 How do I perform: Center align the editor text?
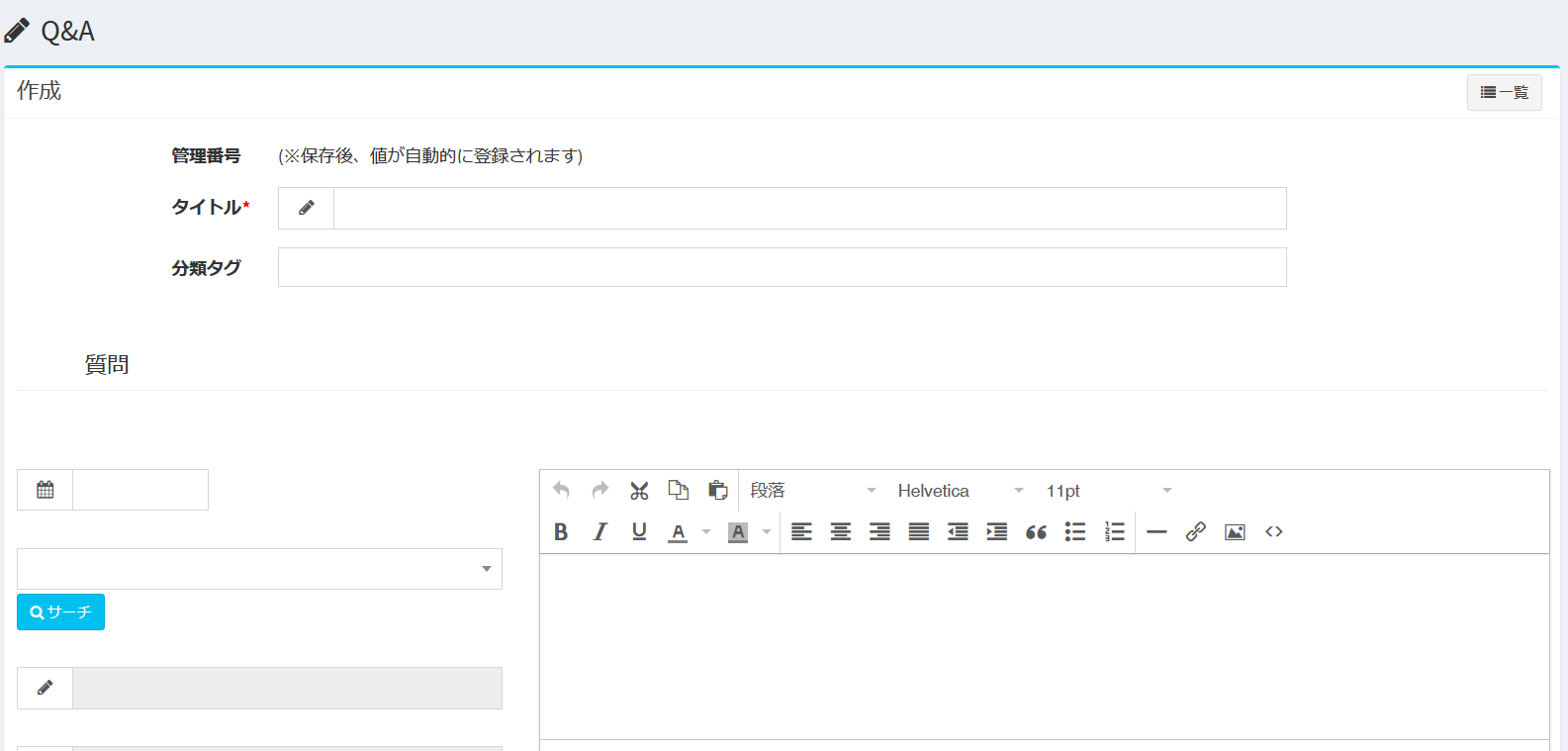[x=841, y=532]
